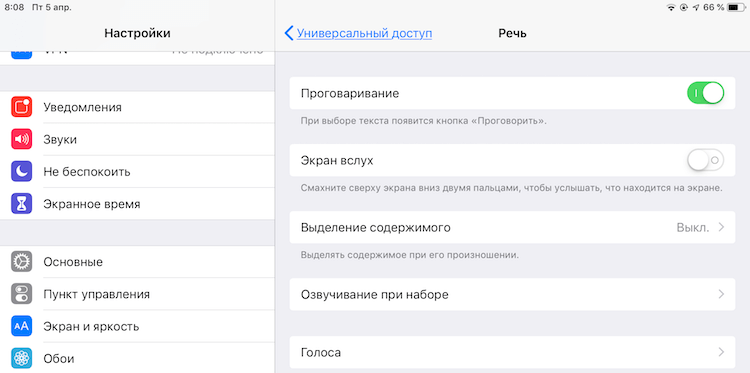Enable the Экран вслух switch
This screenshot has height=373, width=750.
tap(706, 160)
